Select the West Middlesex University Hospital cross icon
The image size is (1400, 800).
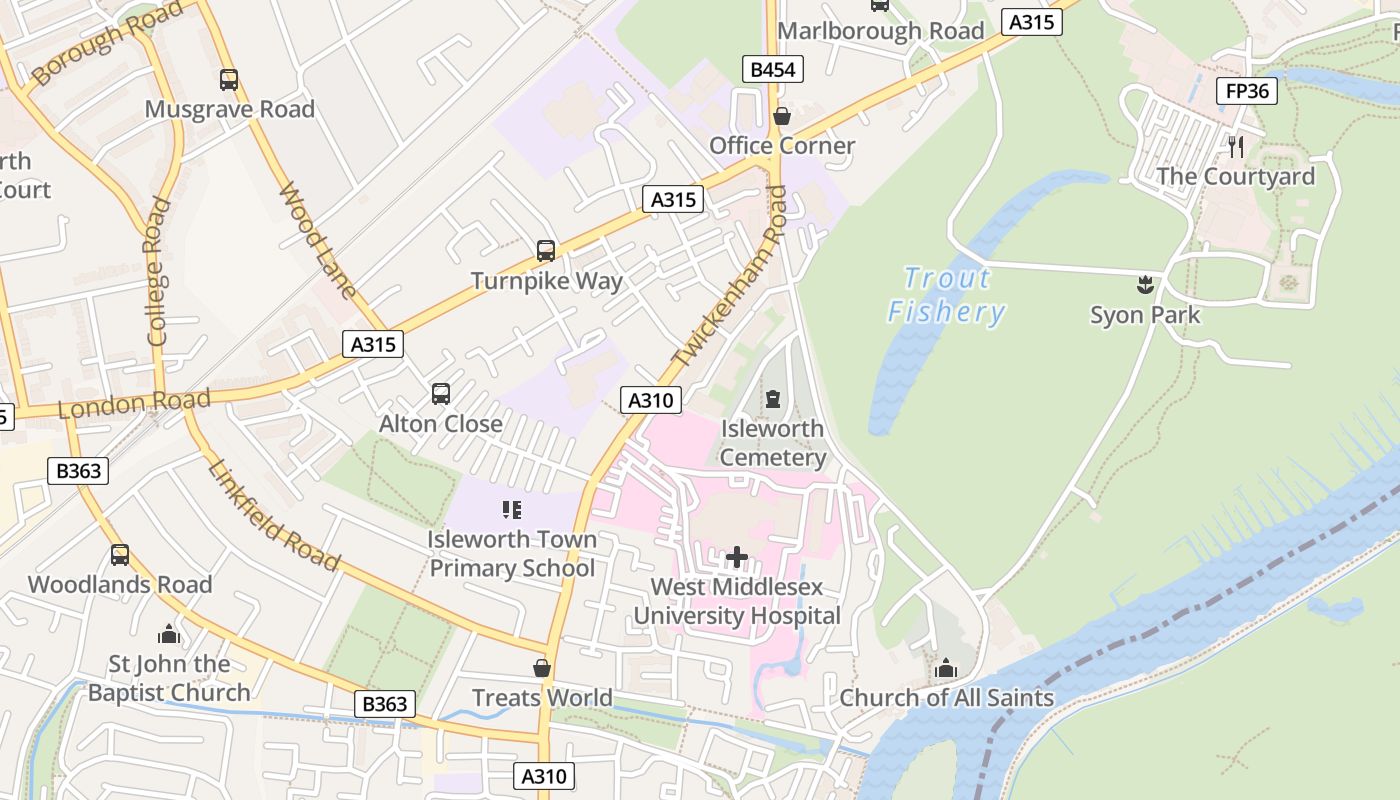click(737, 557)
